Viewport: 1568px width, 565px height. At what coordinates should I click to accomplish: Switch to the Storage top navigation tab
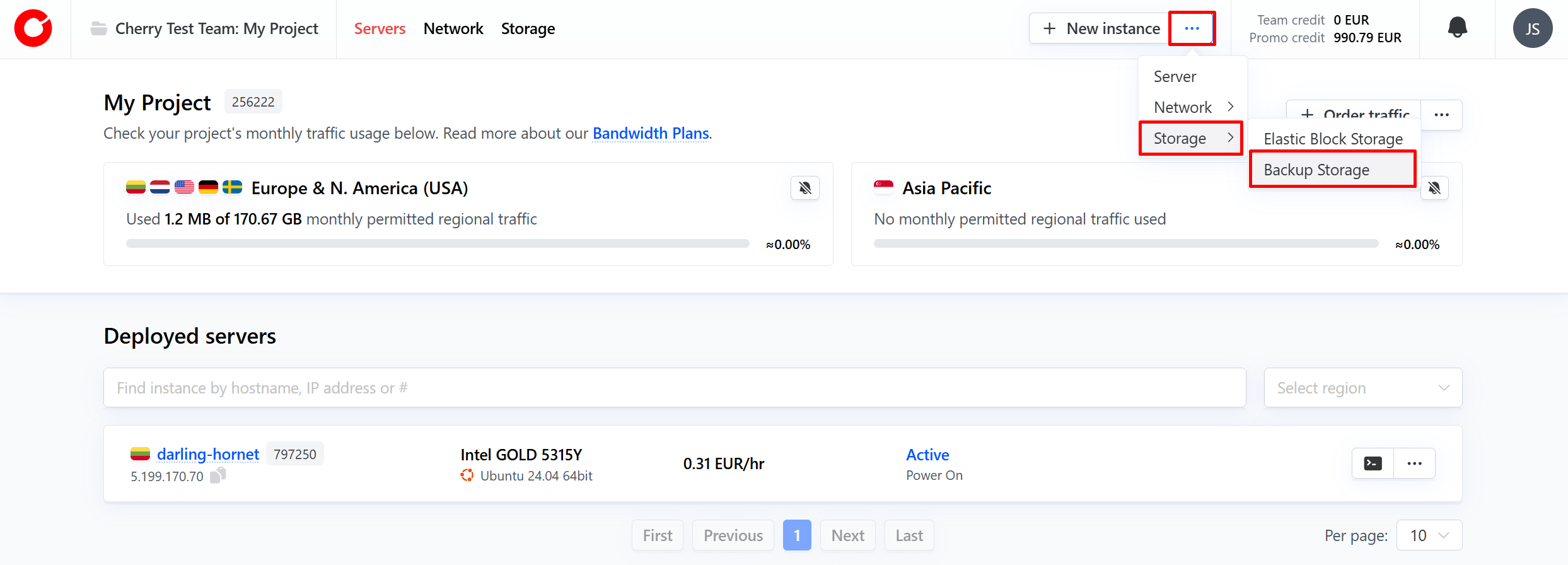[x=528, y=28]
